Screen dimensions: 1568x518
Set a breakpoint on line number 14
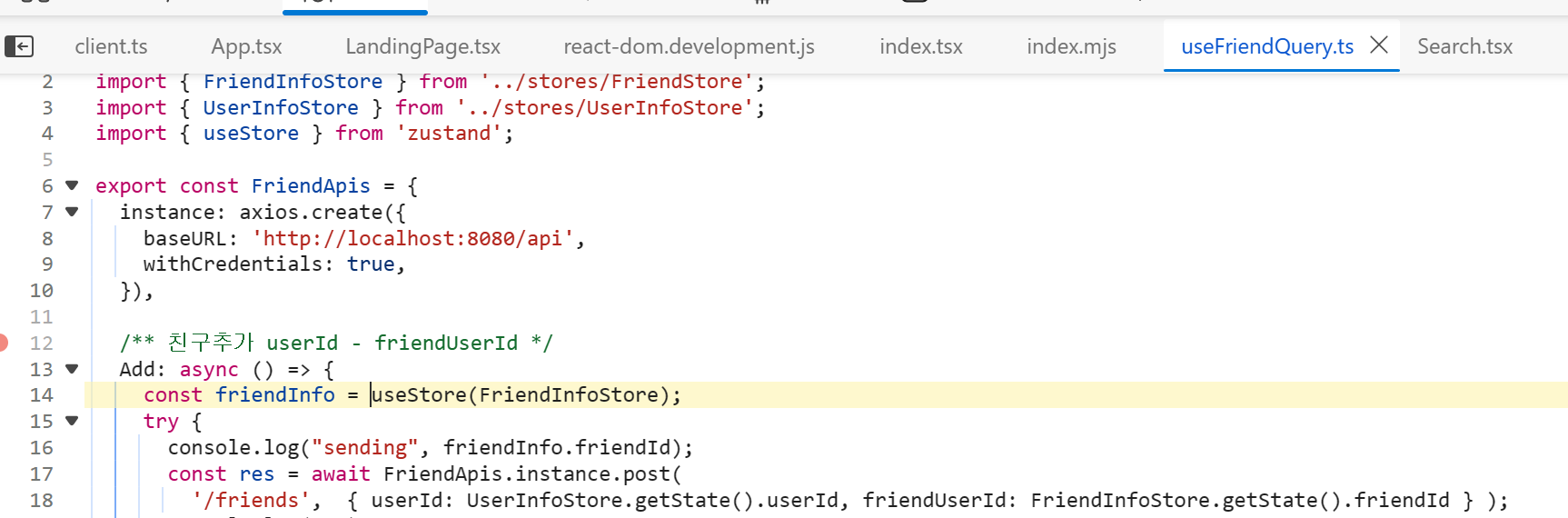(42, 395)
